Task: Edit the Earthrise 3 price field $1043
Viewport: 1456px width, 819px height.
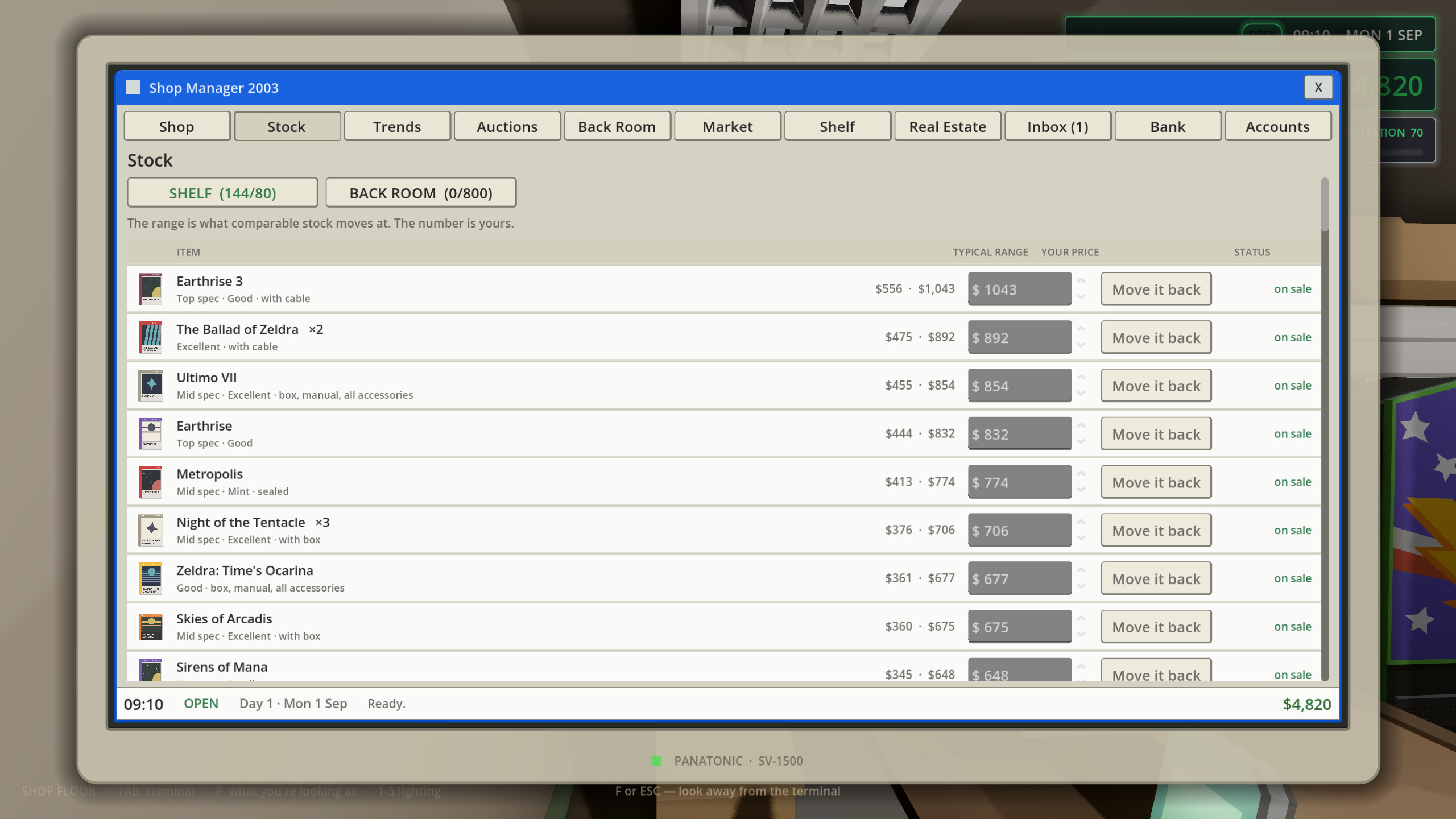Action: 1020,289
